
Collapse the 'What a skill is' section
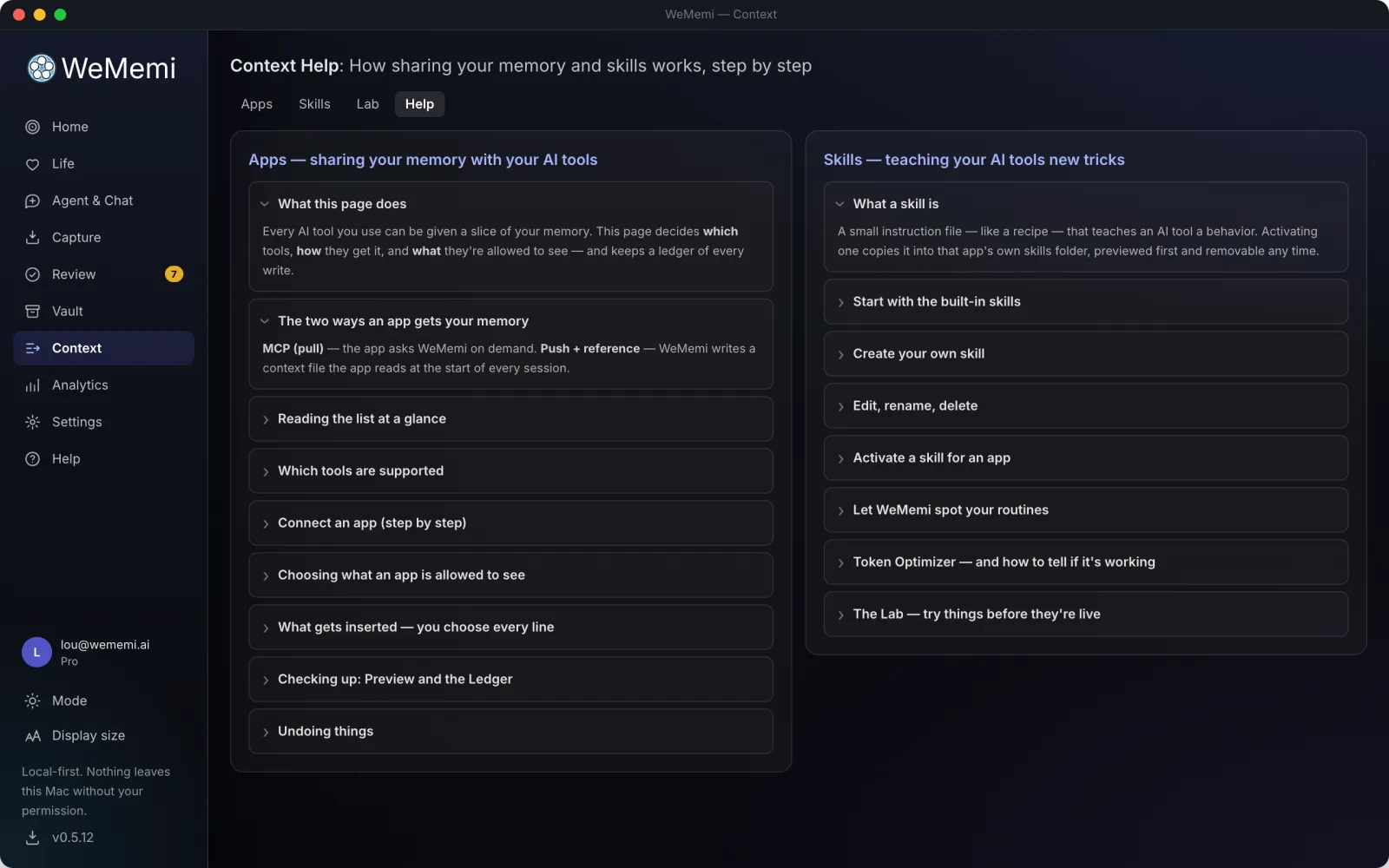click(x=1085, y=204)
